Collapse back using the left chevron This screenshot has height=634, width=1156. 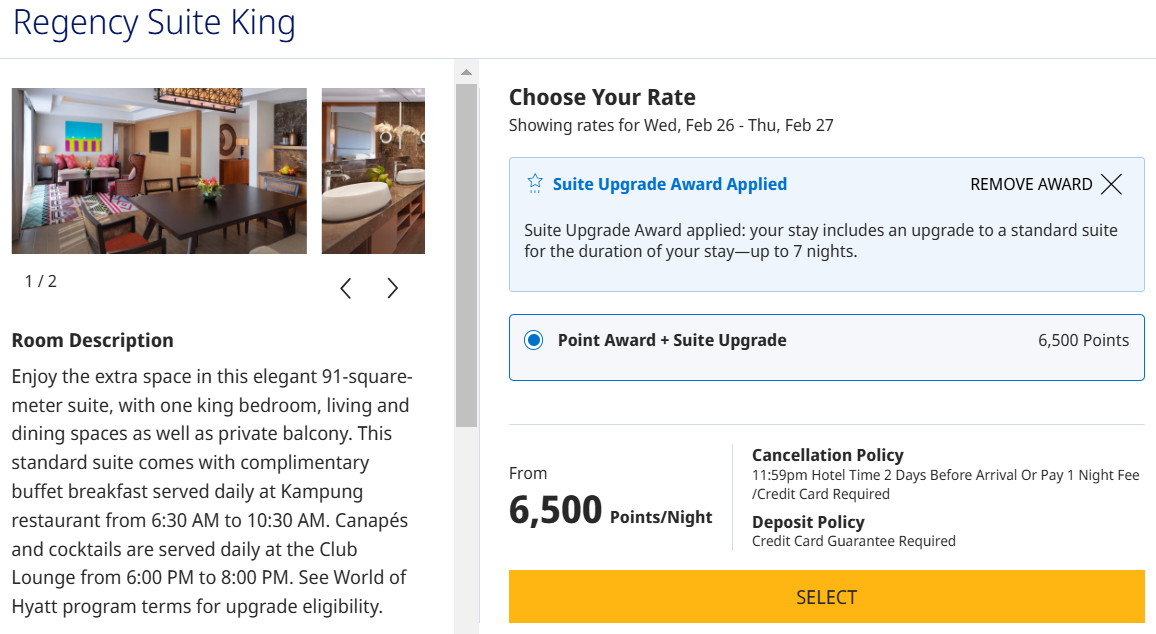point(345,288)
